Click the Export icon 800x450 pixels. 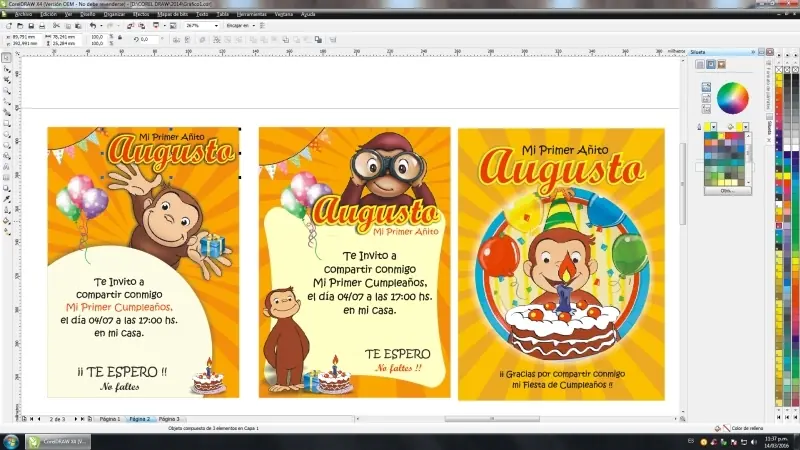click(141, 26)
